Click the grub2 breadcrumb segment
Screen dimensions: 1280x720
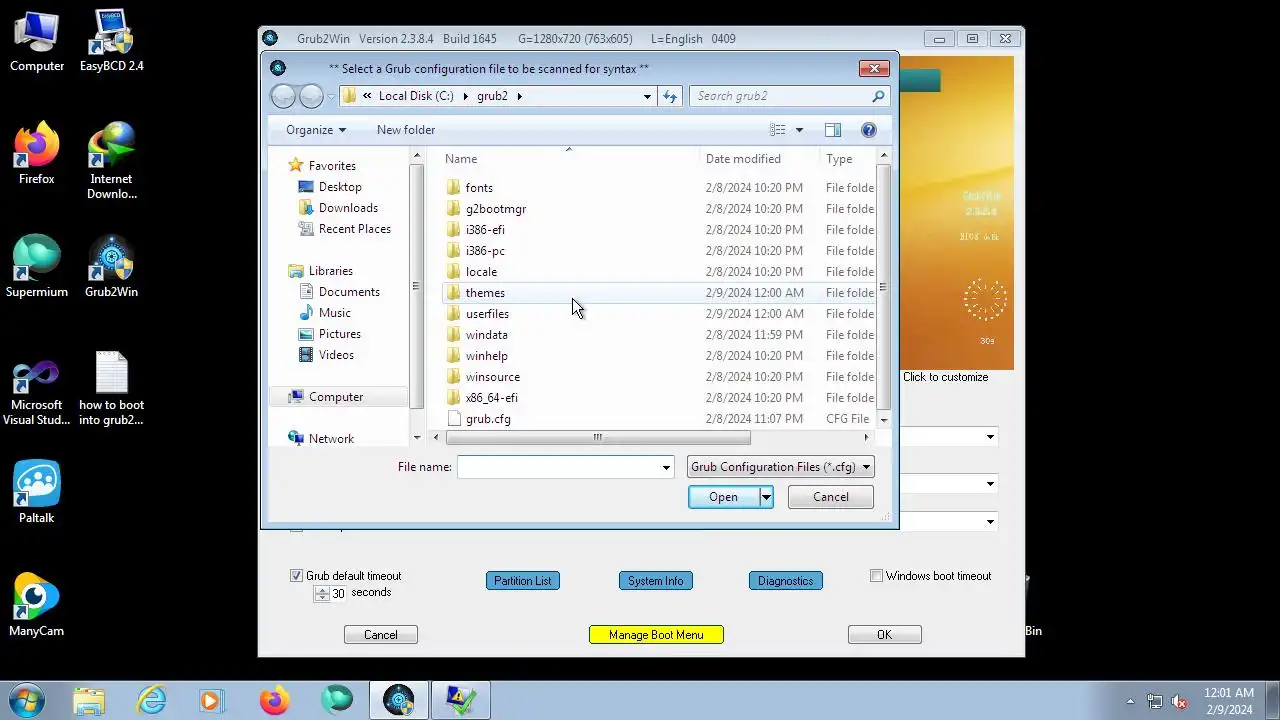pyautogui.click(x=492, y=96)
